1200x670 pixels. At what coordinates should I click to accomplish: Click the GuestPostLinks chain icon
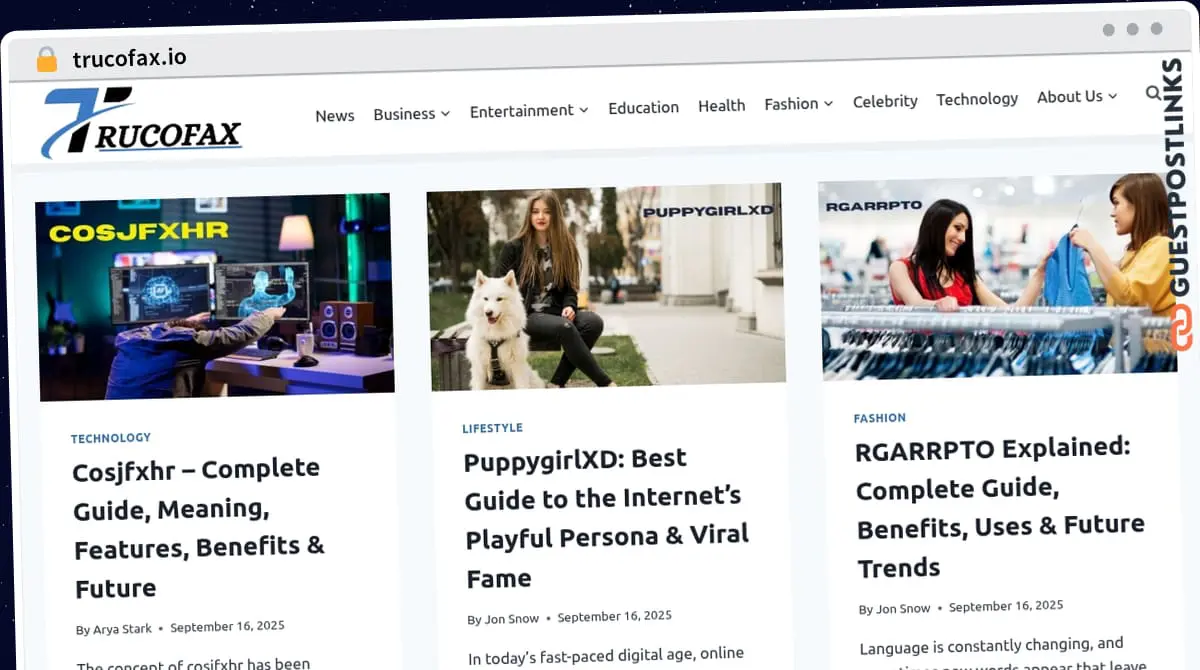[x=1182, y=329]
